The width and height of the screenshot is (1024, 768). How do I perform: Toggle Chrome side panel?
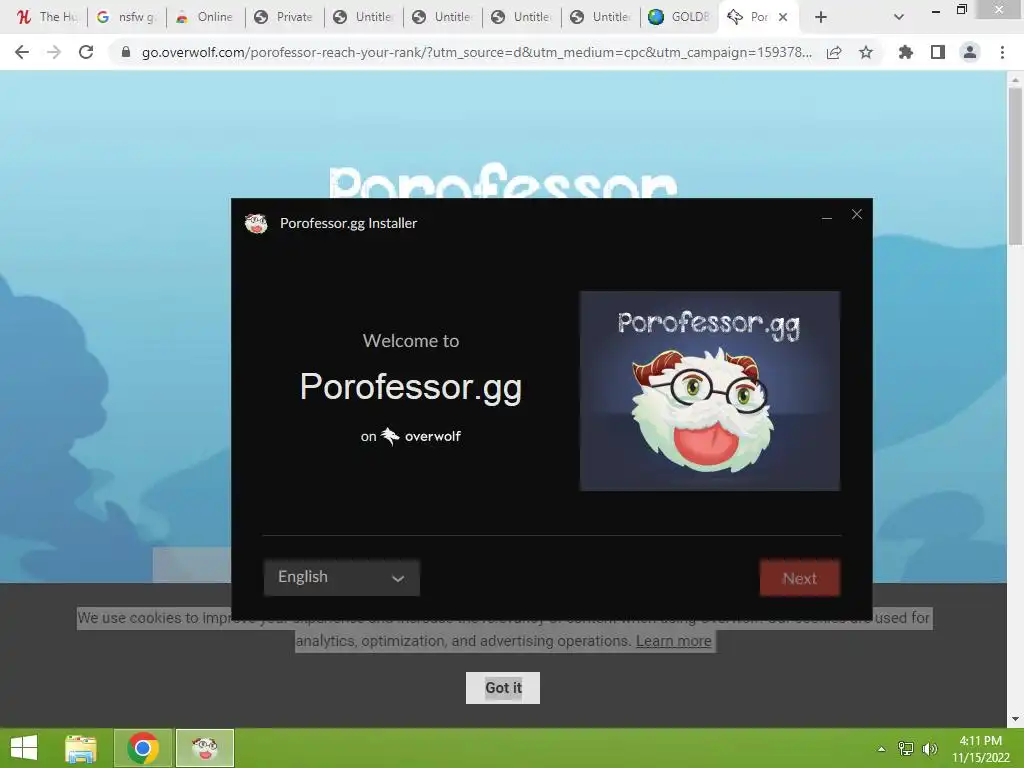click(x=938, y=52)
